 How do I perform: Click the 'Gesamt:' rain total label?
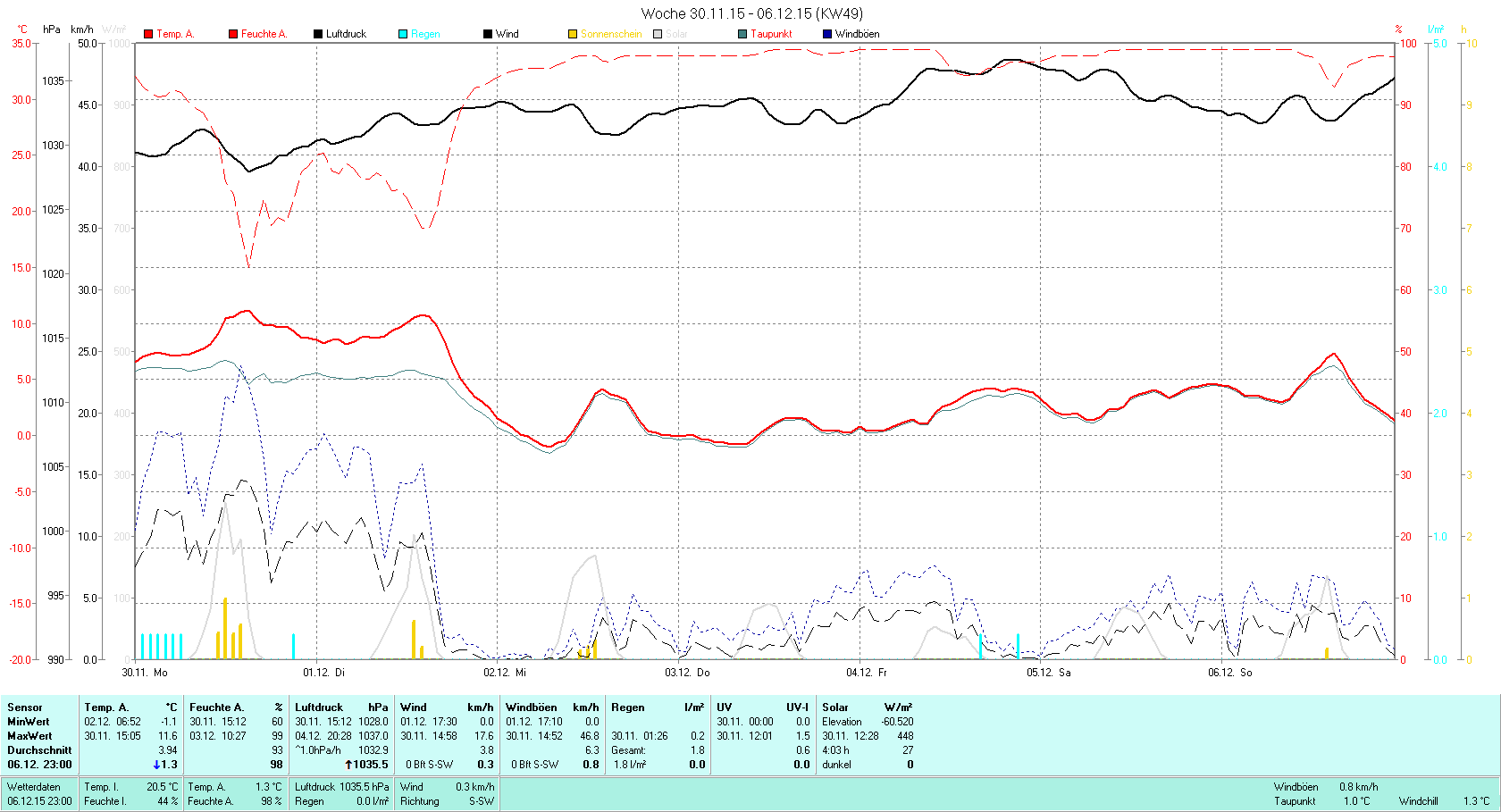coord(629,750)
